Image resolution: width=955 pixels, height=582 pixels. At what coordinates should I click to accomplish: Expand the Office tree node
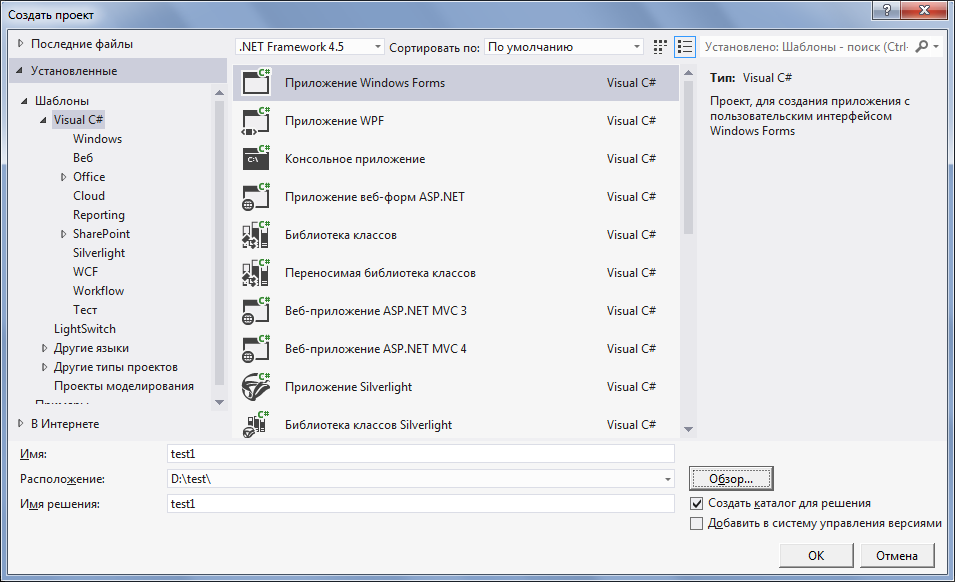point(63,177)
